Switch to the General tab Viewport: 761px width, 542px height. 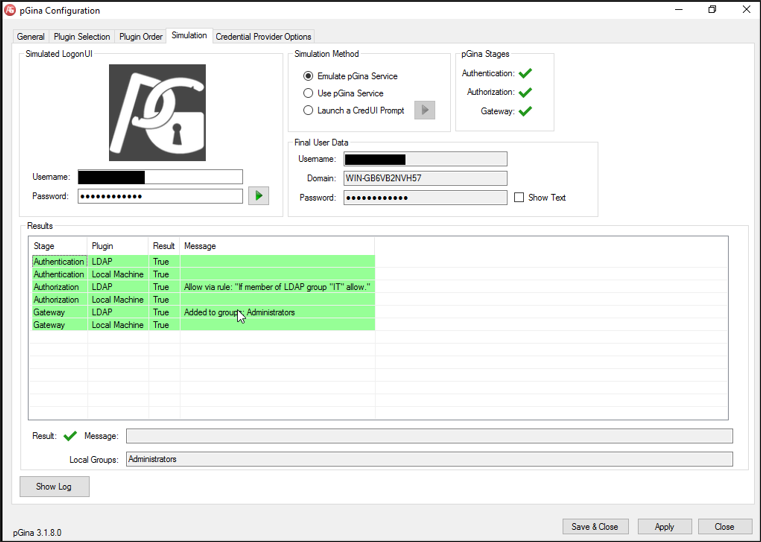pyautogui.click(x=31, y=36)
